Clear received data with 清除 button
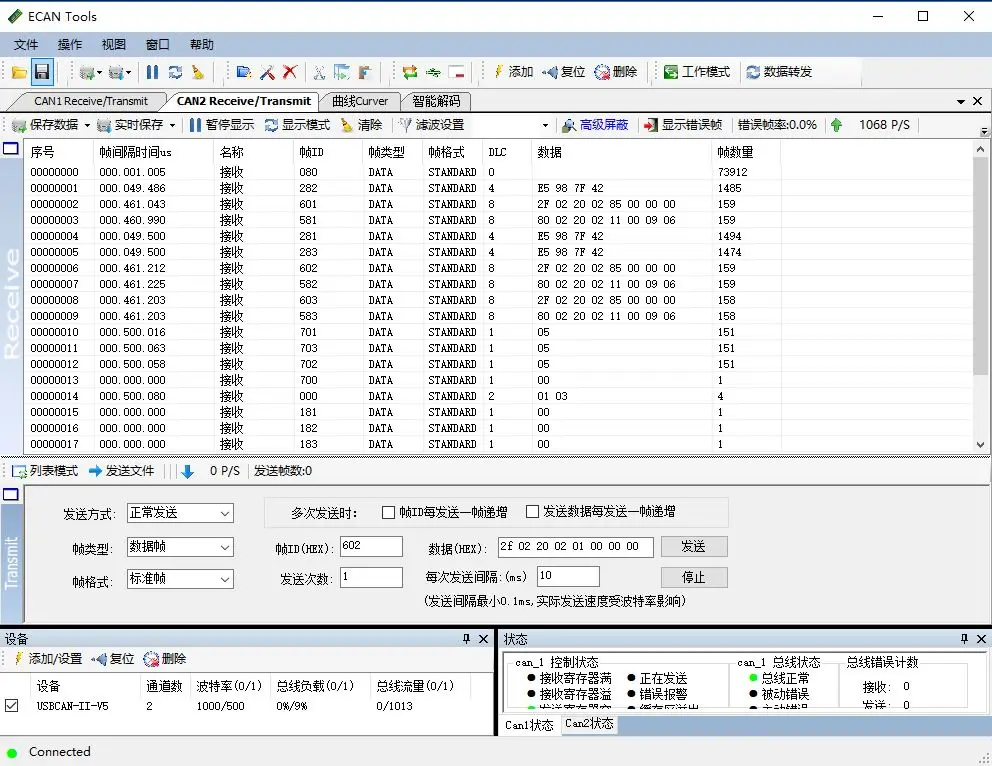Viewport: 992px width, 766px height. pos(361,125)
